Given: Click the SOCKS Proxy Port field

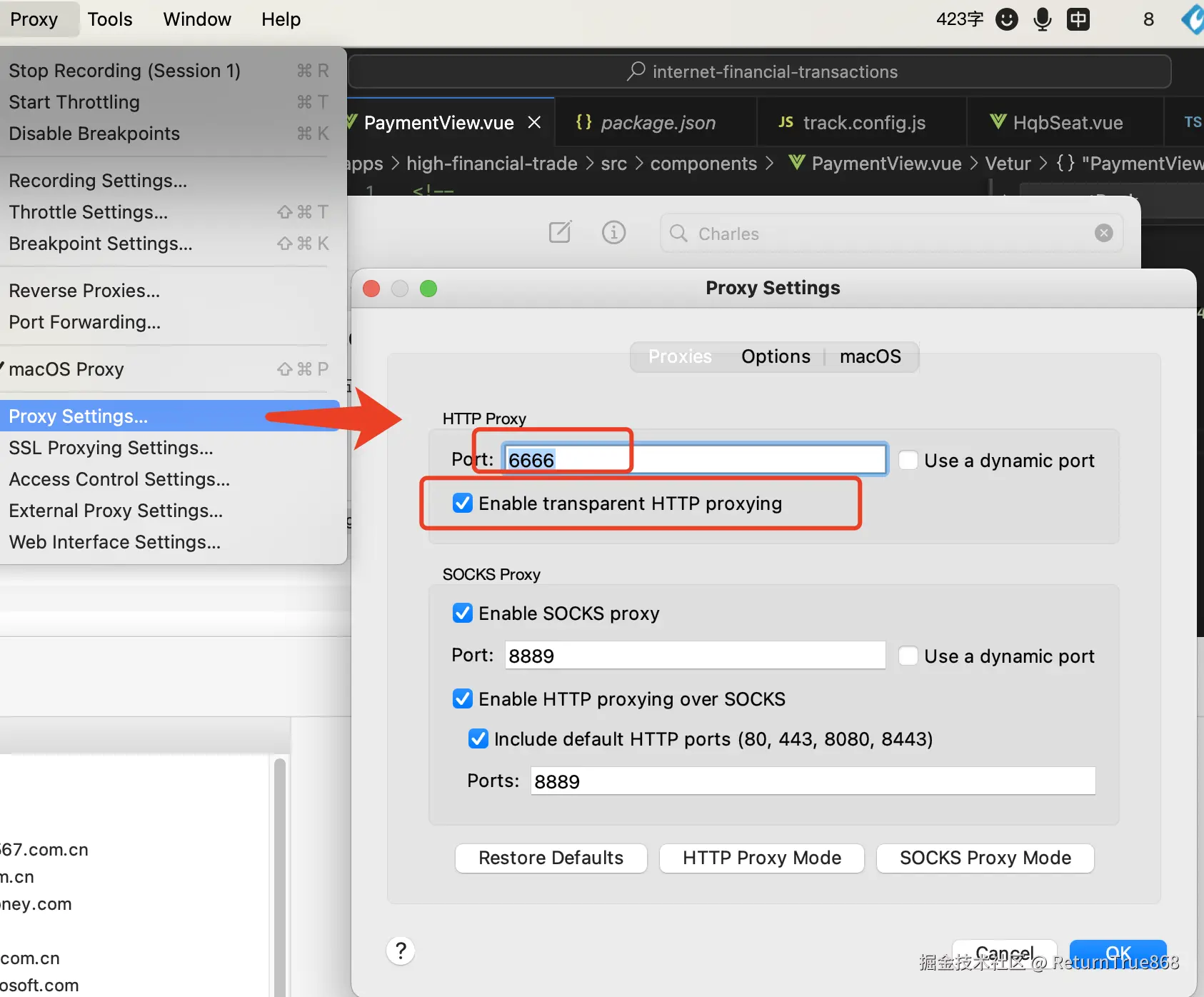Looking at the screenshot, I should 695,655.
